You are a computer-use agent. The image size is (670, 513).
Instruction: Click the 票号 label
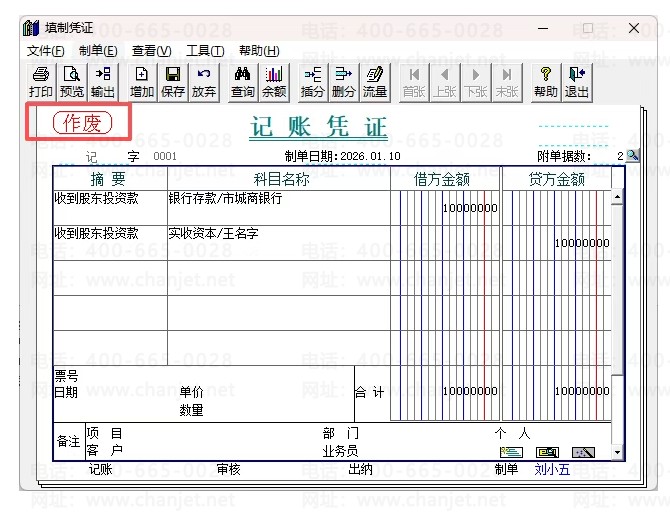(66, 376)
